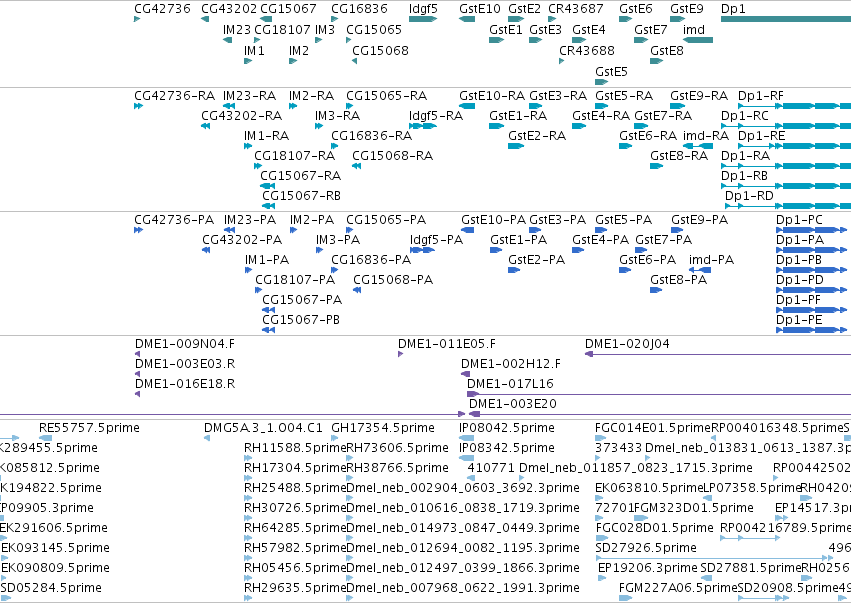Screen dimensions: 851x603
Task: Click the CG16836-RA transcript label
Action: click(x=371, y=136)
